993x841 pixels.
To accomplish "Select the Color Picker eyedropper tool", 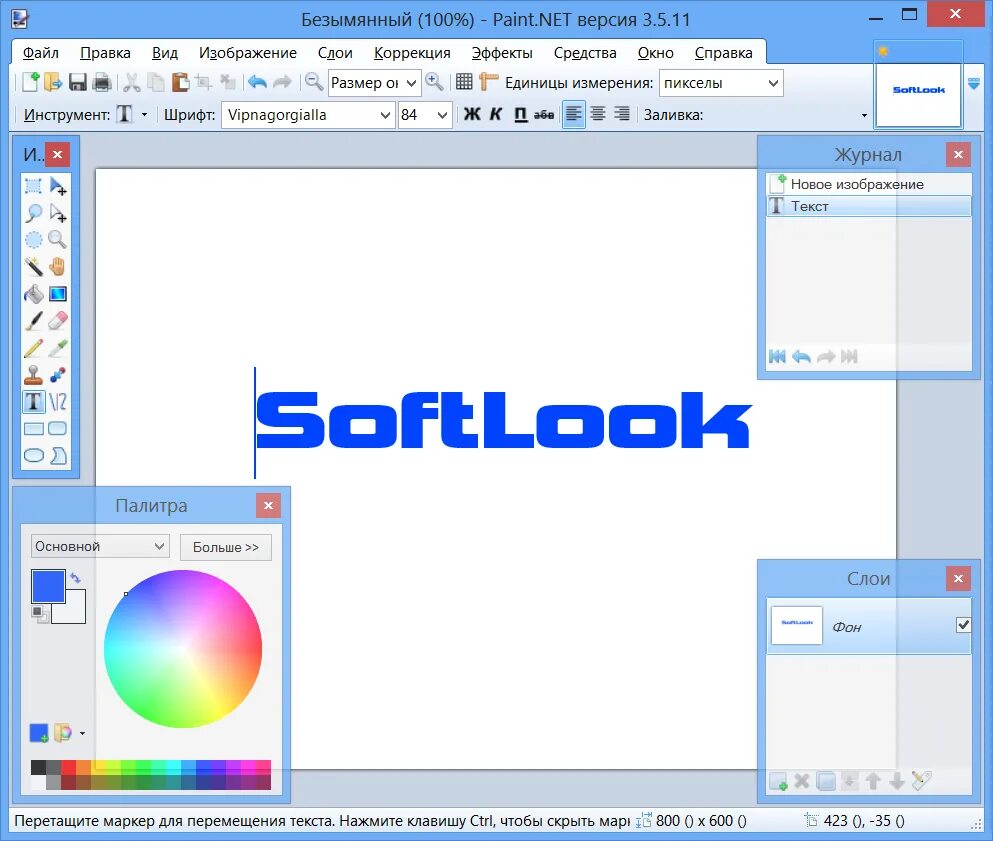I will click(x=58, y=348).
